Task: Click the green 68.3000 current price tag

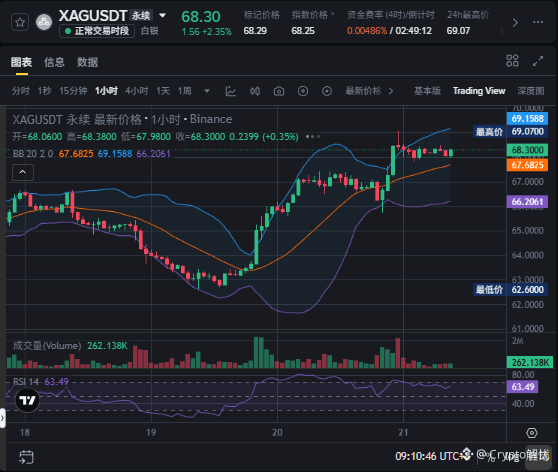Action: pyautogui.click(x=527, y=150)
